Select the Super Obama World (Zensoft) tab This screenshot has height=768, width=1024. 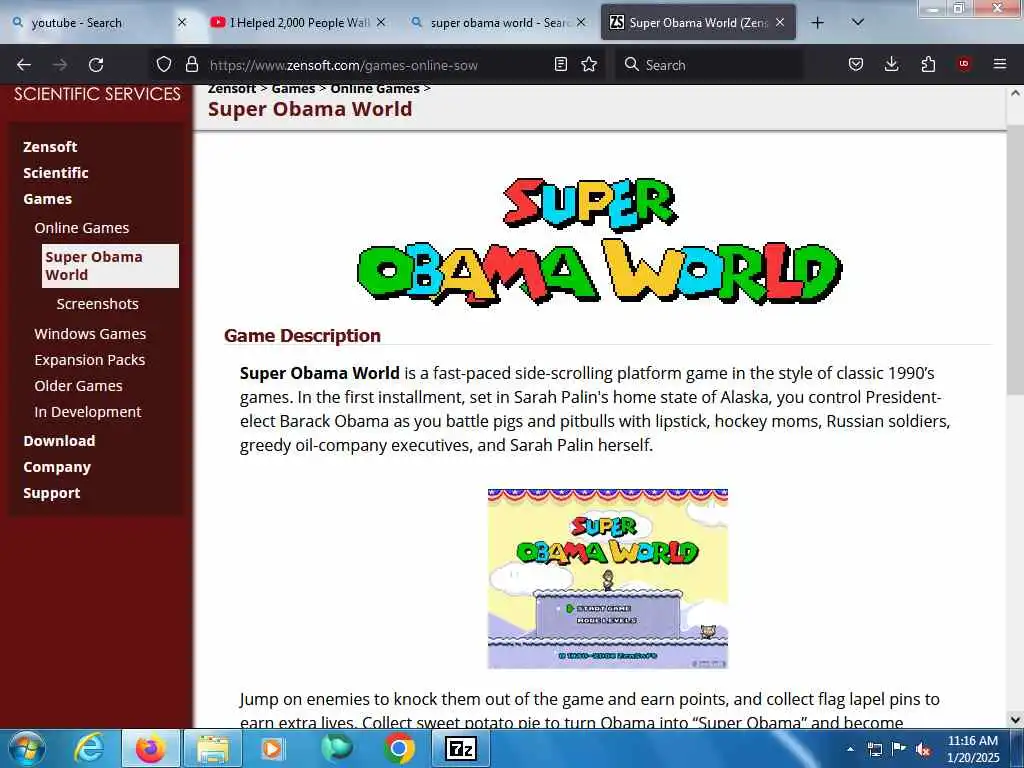click(x=698, y=23)
